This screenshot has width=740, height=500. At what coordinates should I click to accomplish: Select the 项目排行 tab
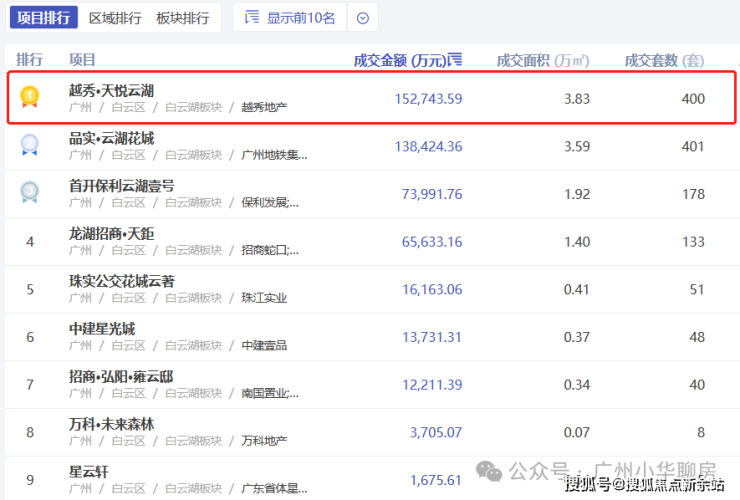[x=43, y=18]
